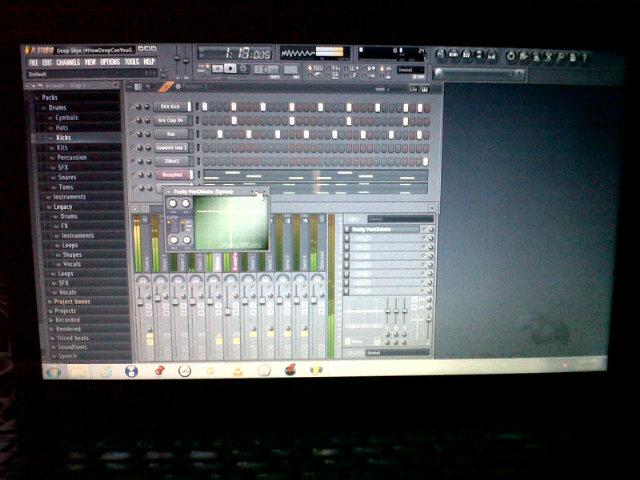Expand the Snares folder in browser

pyautogui.click(x=67, y=178)
